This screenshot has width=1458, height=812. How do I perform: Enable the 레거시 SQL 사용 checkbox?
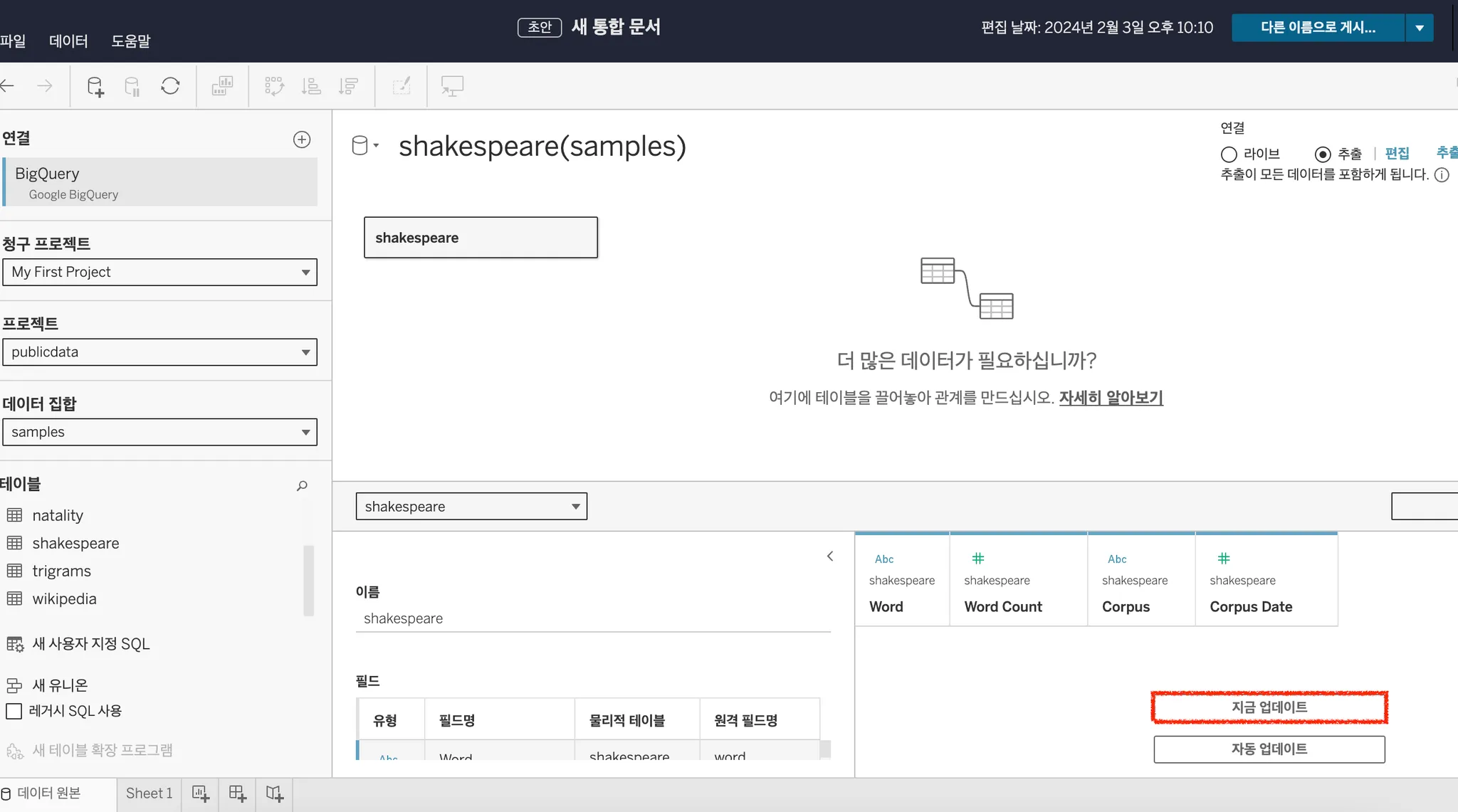(14, 711)
